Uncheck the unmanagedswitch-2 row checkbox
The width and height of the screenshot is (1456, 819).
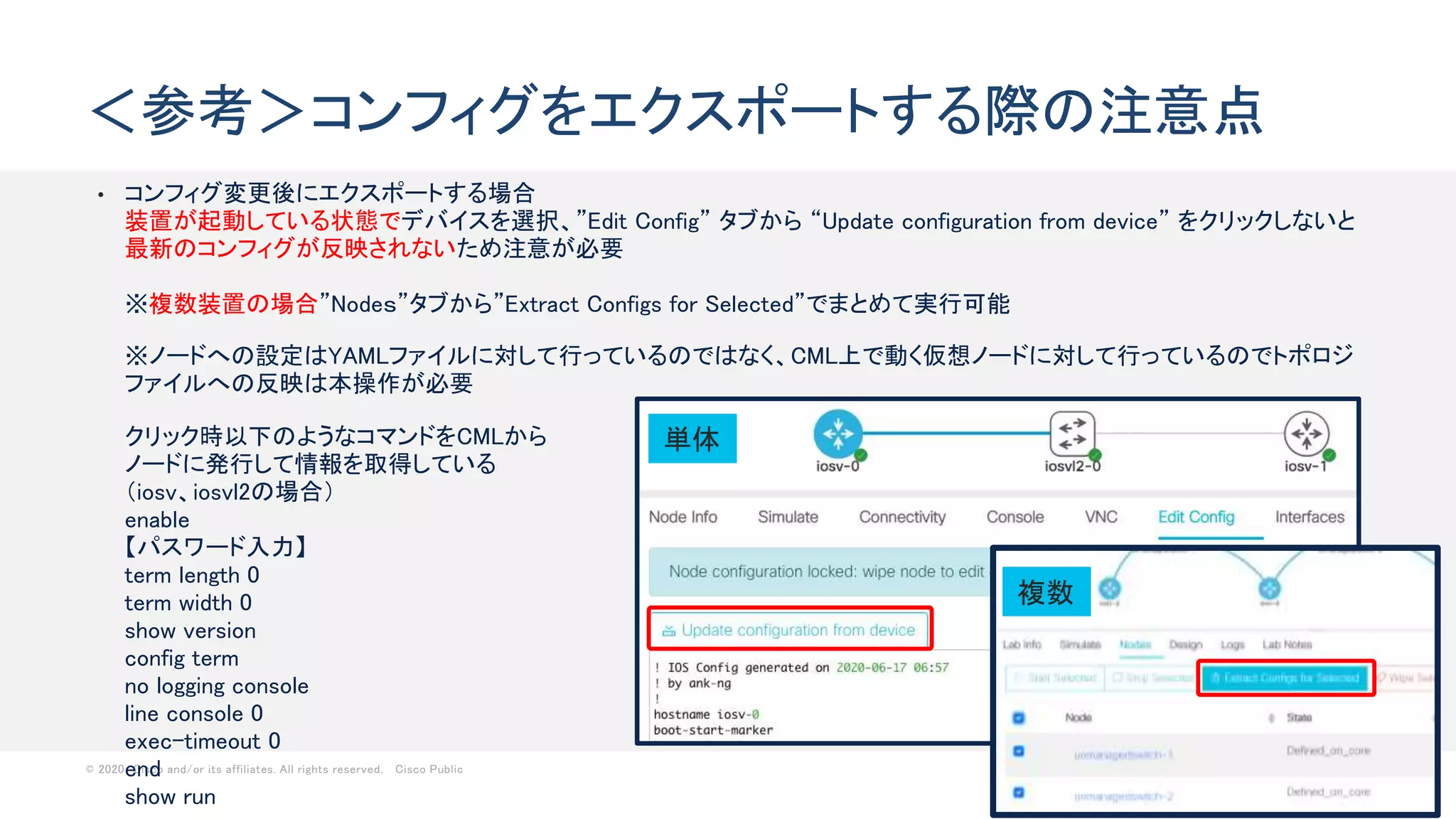(x=1019, y=792)
